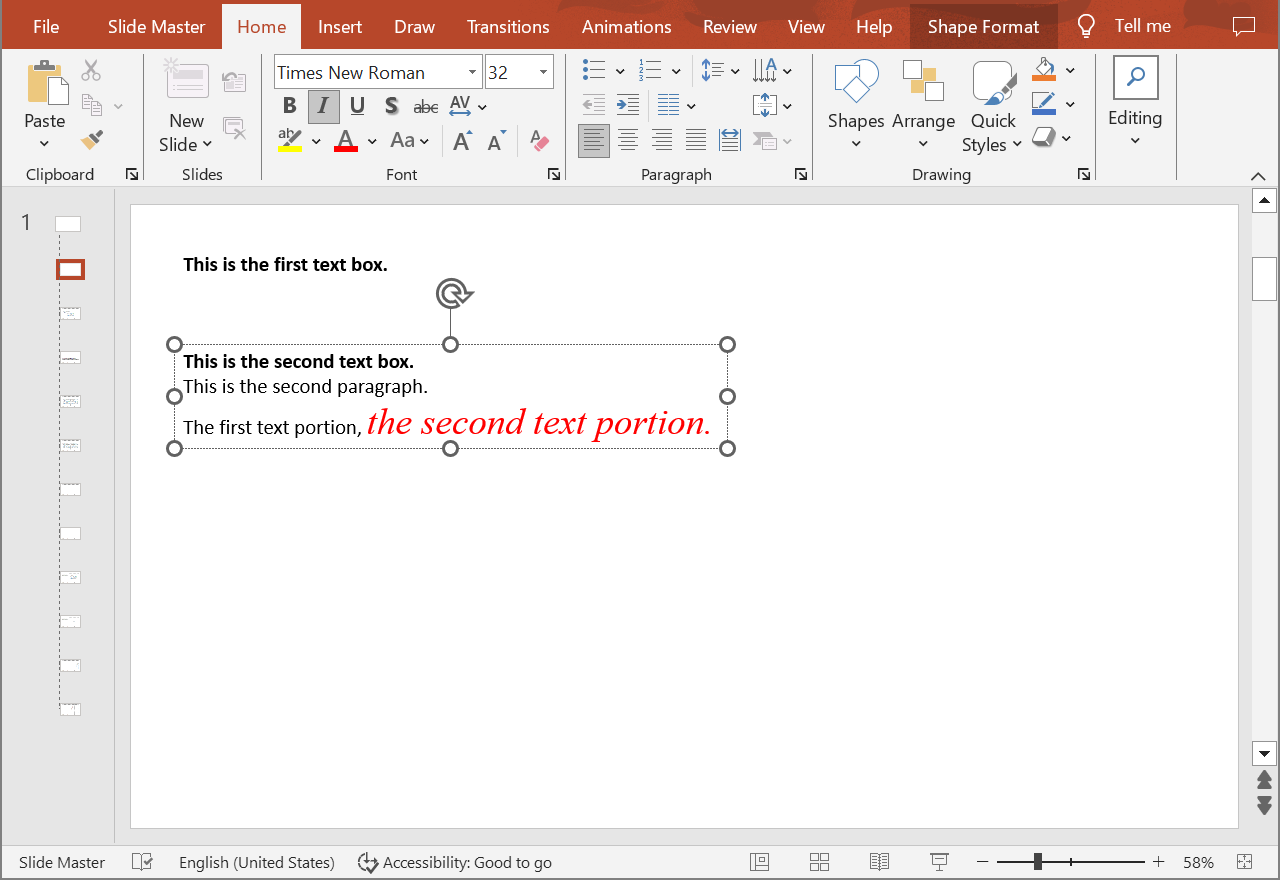This screenshot has height=880, width=1280.
Task: Decrease font size with small A
Action: 496,141
